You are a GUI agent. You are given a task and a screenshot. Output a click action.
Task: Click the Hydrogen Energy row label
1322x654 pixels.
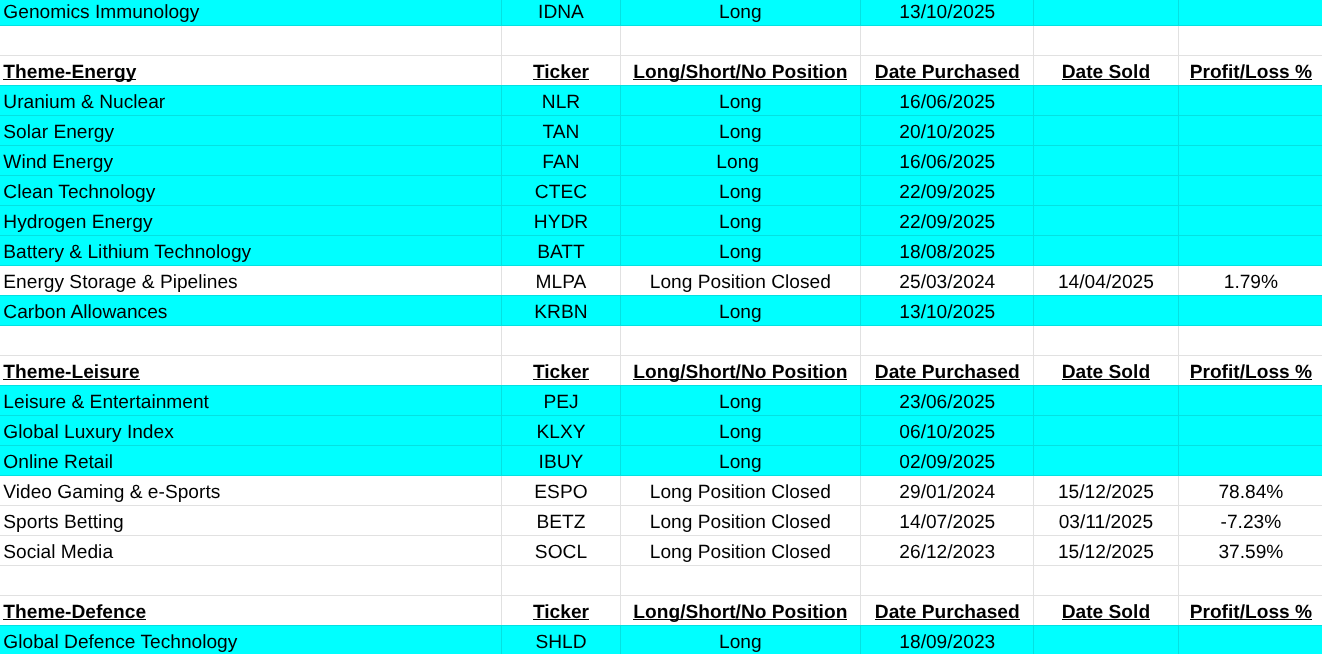click(78, 222)
